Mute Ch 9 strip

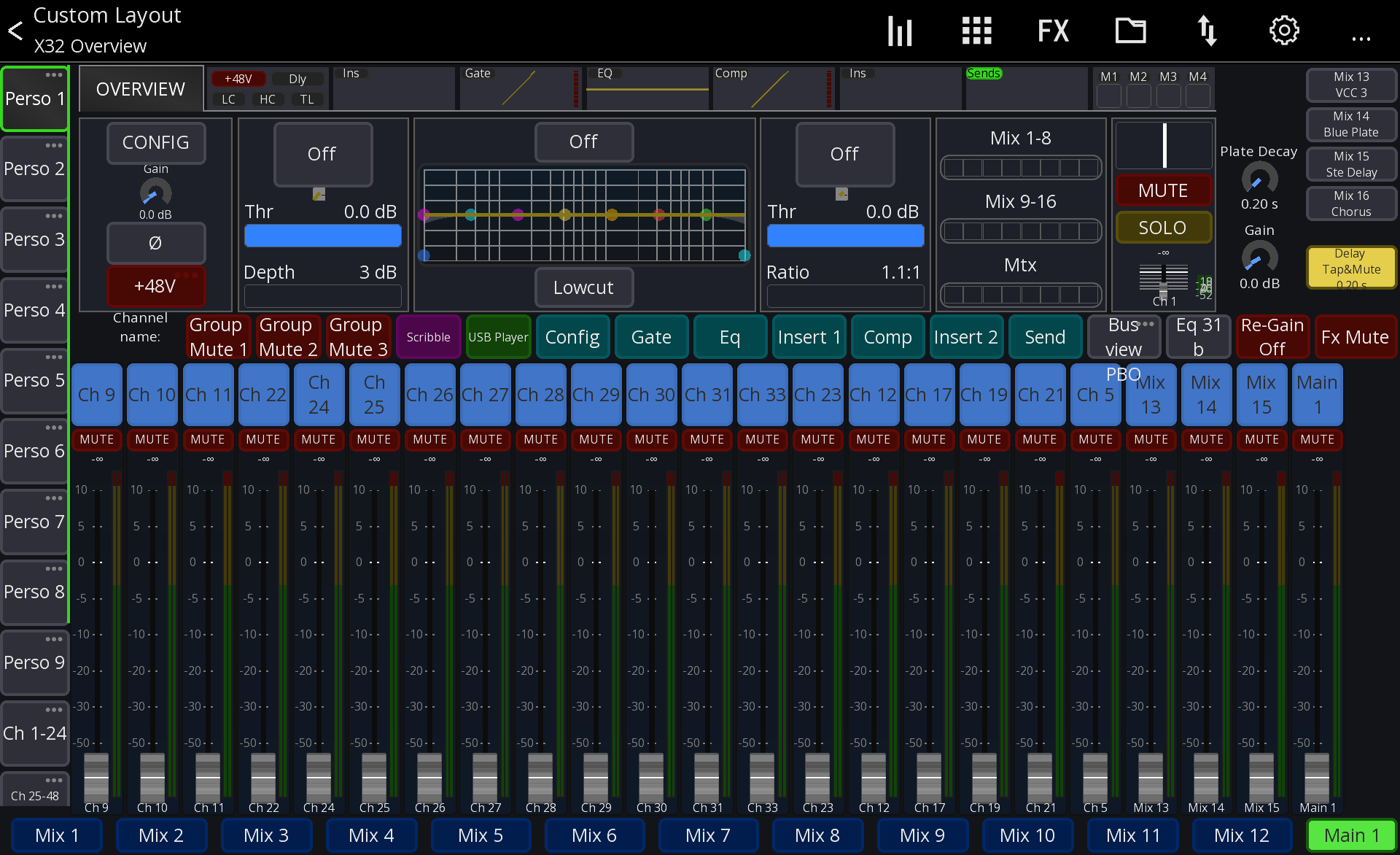click(x=97, y=439)
